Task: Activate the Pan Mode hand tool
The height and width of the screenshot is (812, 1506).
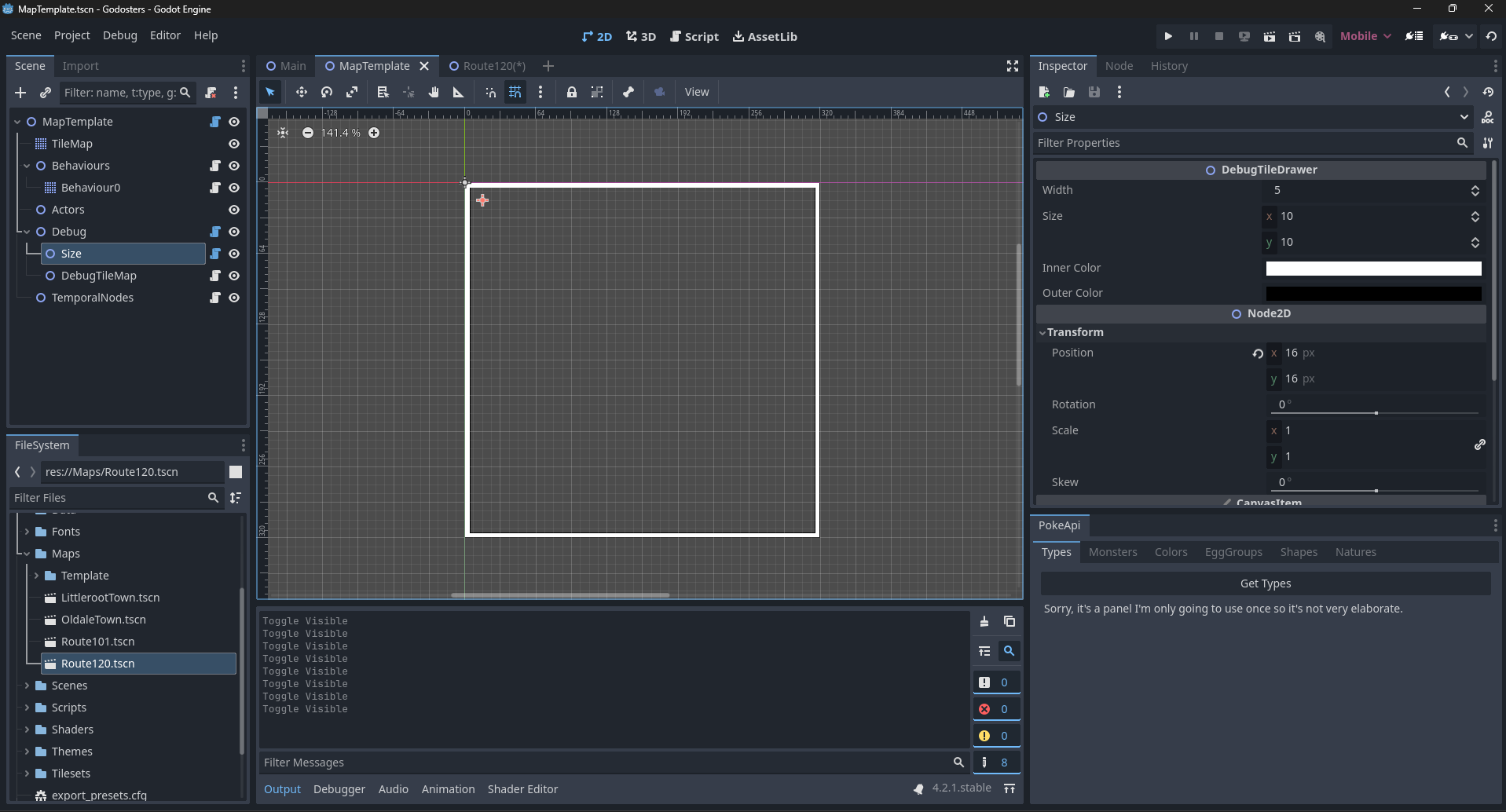Action: click(434, 92)
